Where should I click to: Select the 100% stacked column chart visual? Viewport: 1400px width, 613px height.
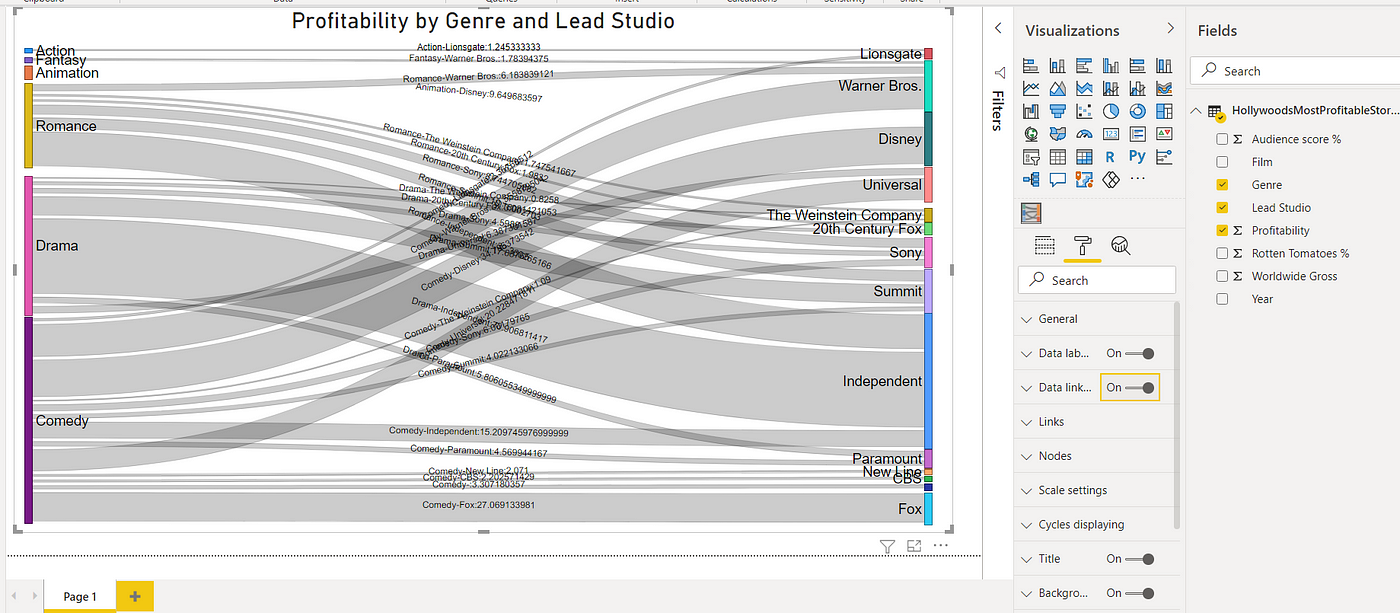[1163, 66]
